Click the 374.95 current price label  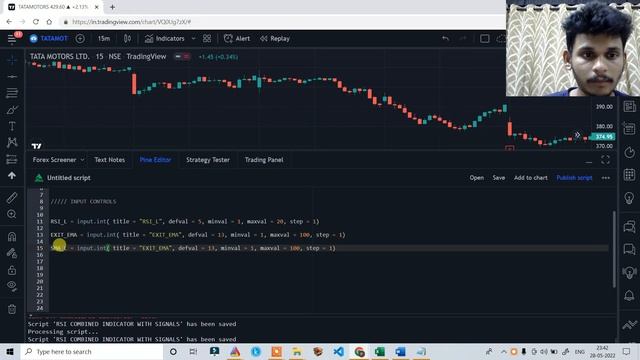click(x=604, y=137)
